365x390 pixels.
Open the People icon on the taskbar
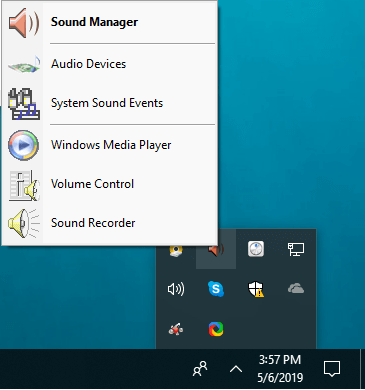200,369
